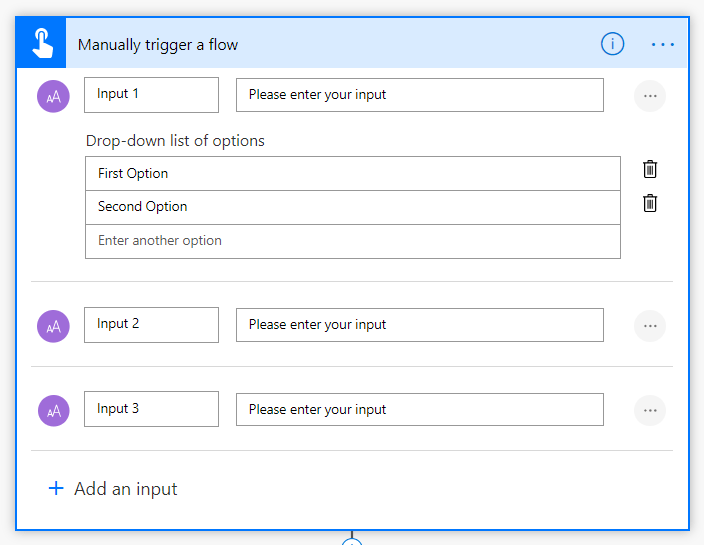
Task: Edit the Second Option field
Action: coord(353,207)
